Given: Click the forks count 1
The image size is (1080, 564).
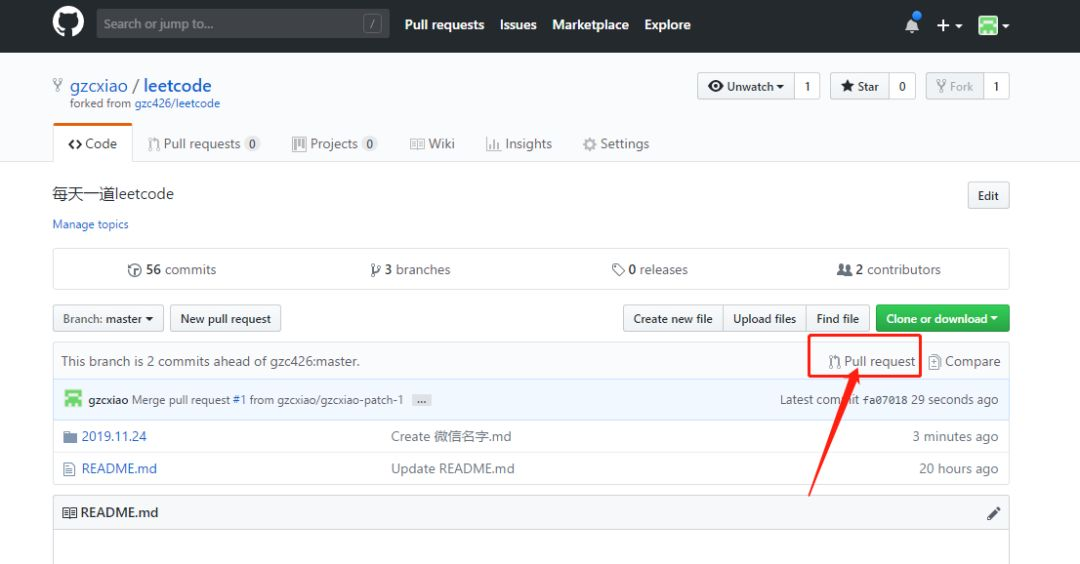Looking at the screenshot, I should click(x=996, y=86).
